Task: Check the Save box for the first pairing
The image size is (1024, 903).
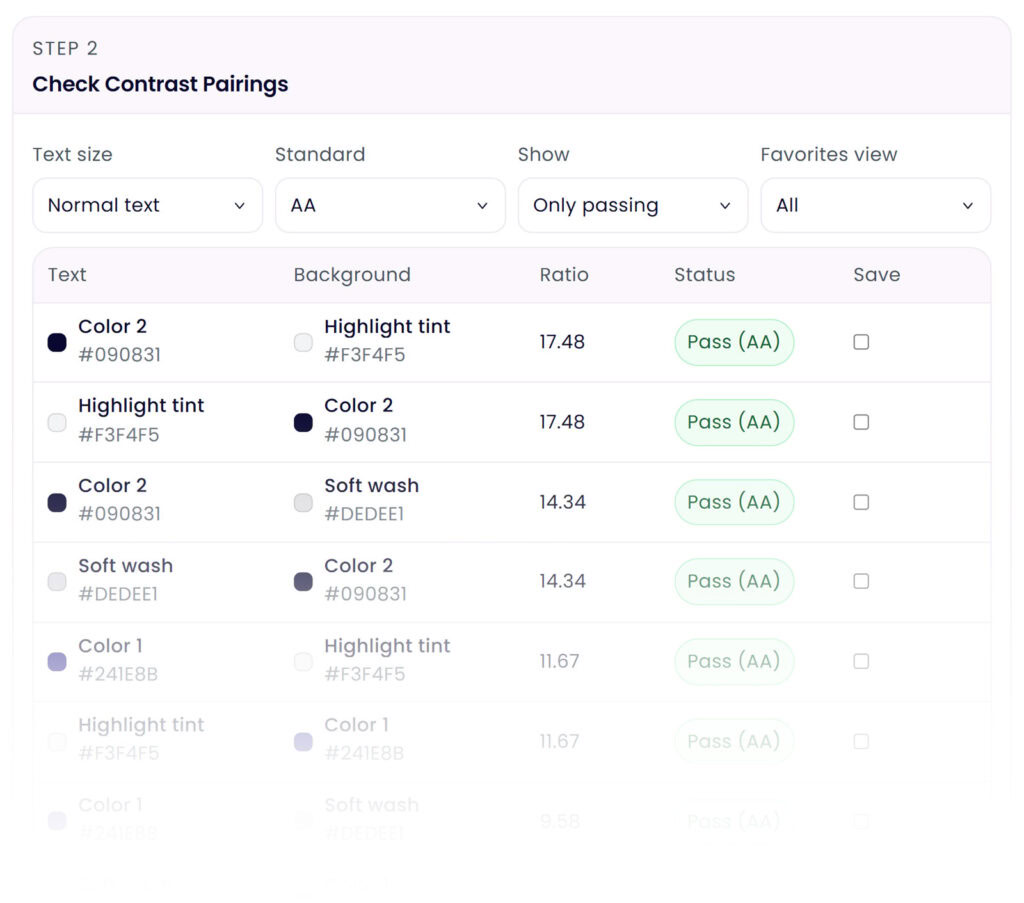Action: (x=861, y=342)
